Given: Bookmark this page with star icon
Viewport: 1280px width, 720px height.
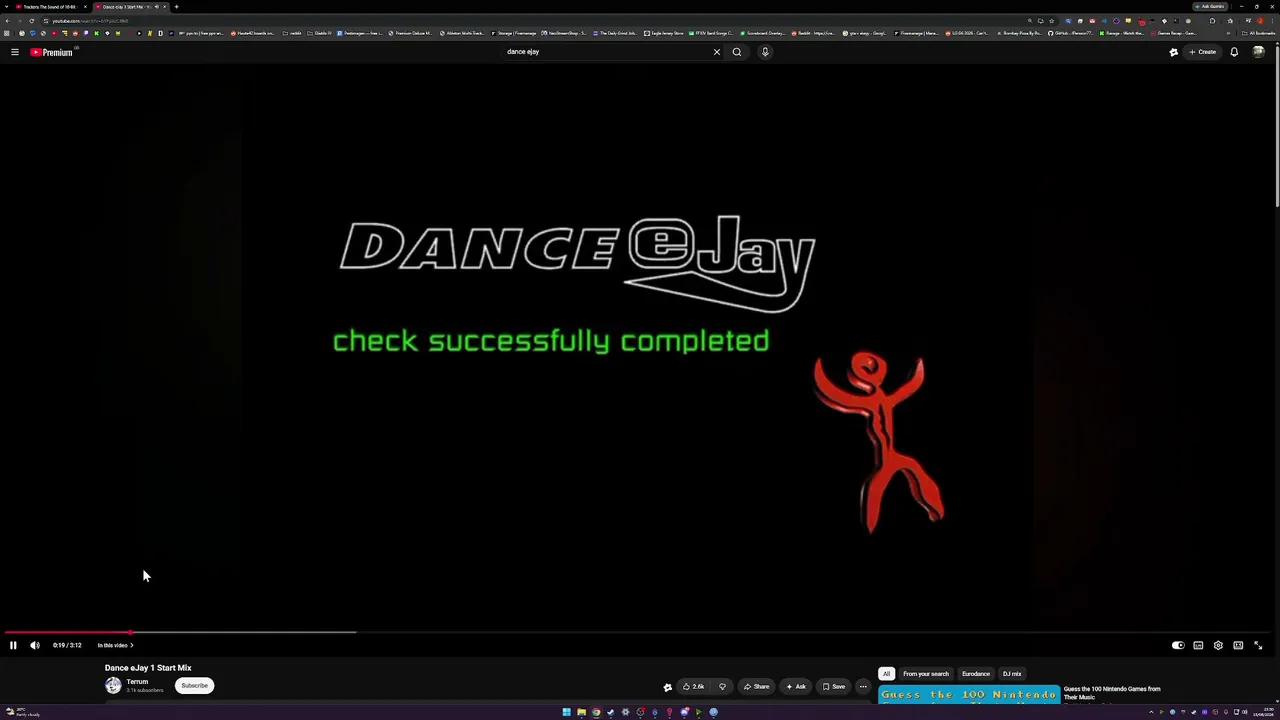Looking at the screenshot, I should (1051, 21).
